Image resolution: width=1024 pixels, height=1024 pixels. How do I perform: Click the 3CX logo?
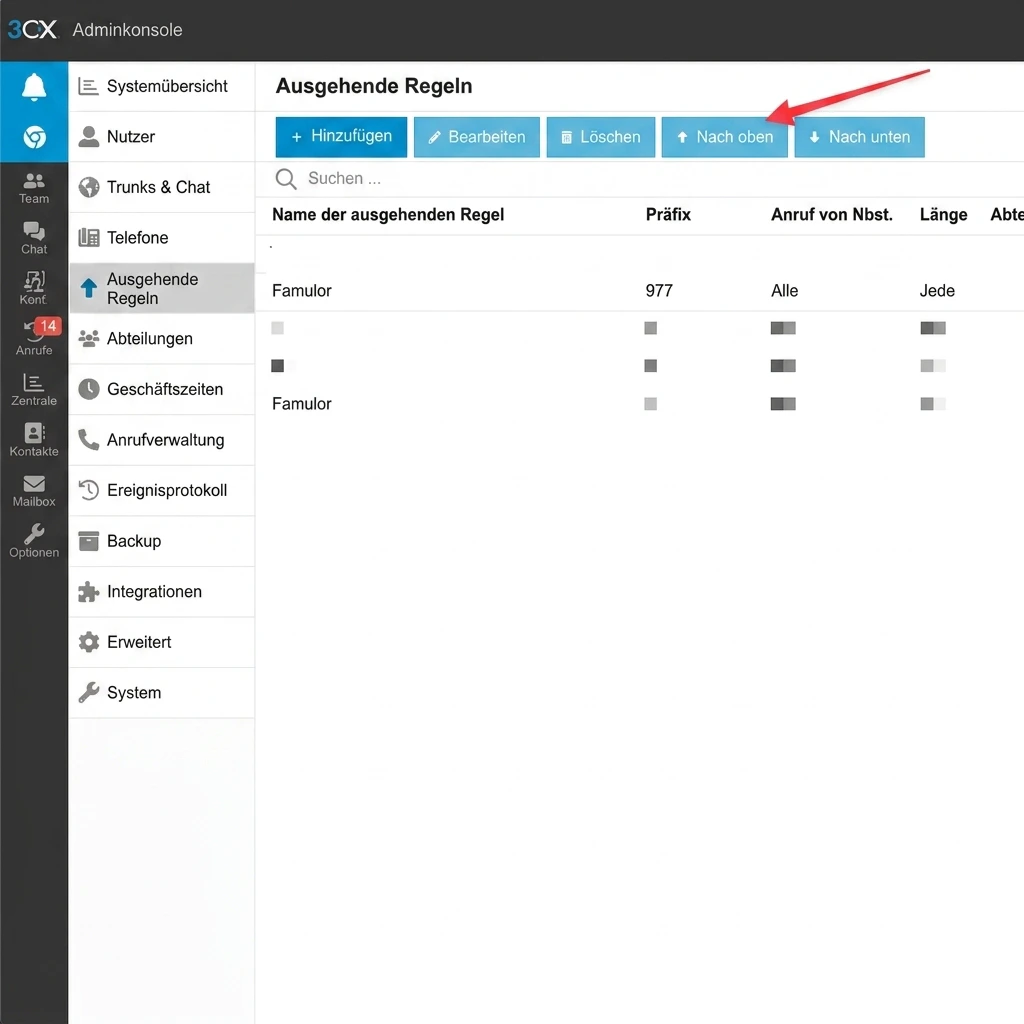[x=32, y=29]
